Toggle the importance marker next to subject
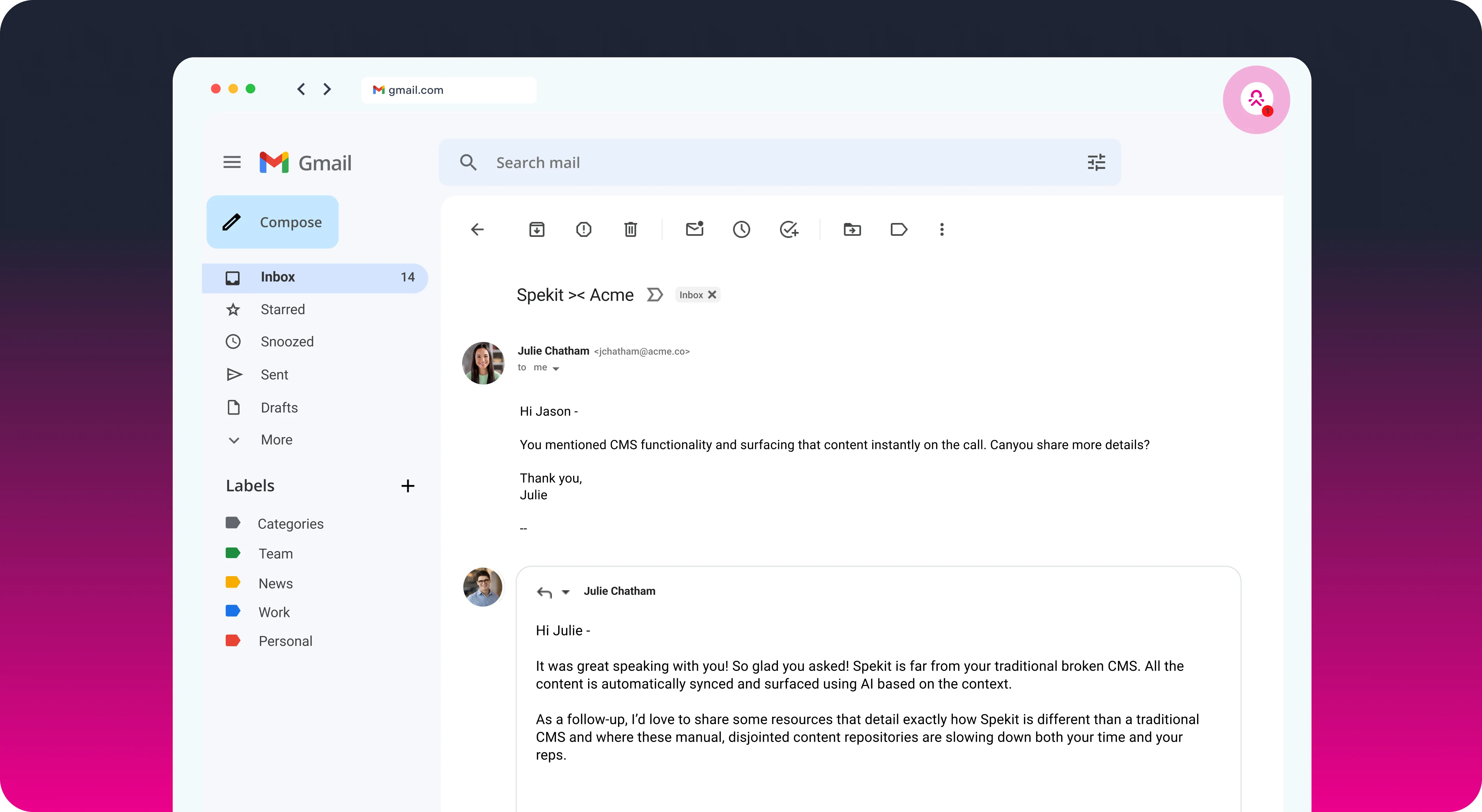Image resolution: width=1482 pixels, height=812 pixels. [655, 295]
